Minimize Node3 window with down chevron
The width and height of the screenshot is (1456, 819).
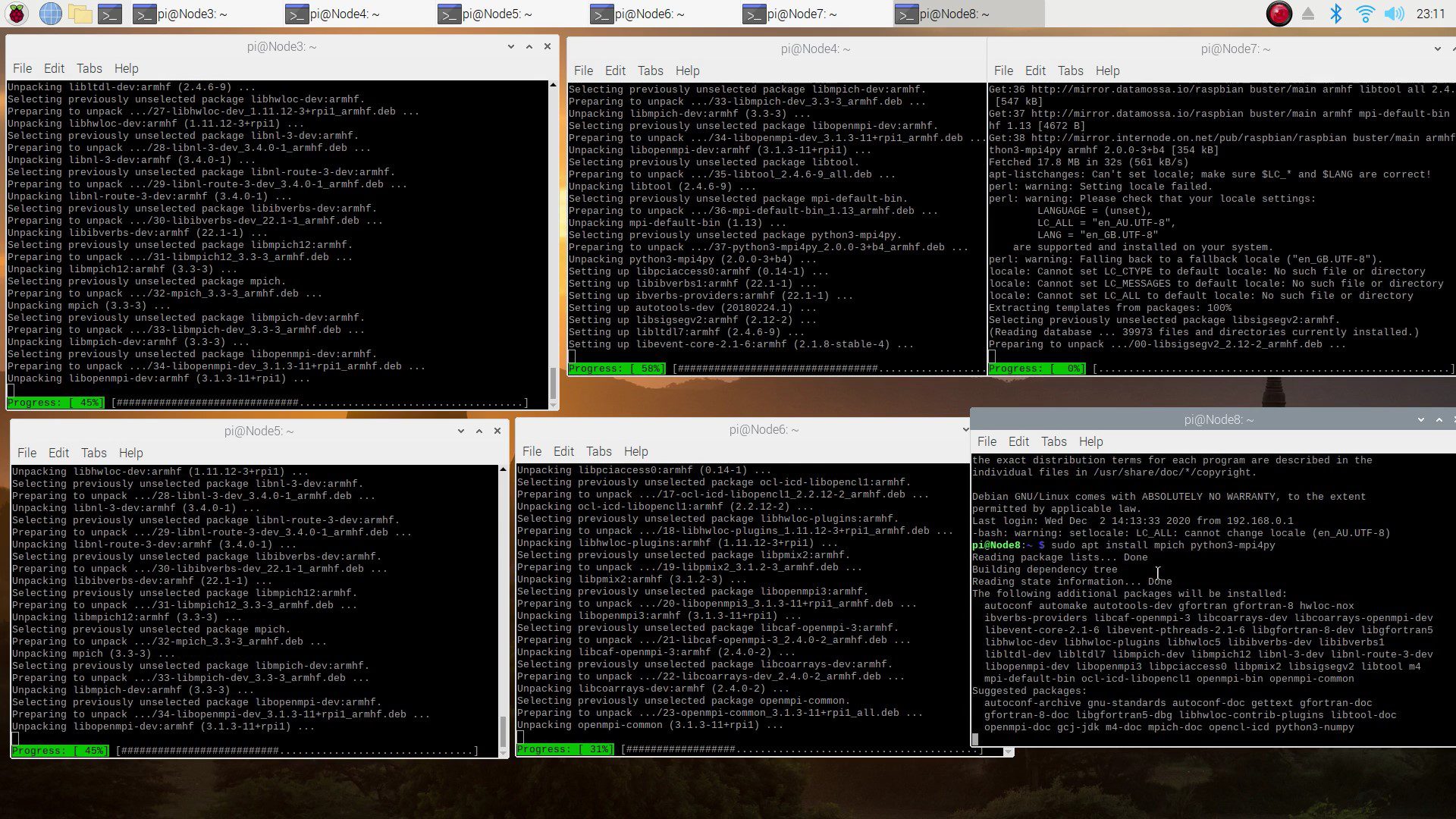(510, 46)
